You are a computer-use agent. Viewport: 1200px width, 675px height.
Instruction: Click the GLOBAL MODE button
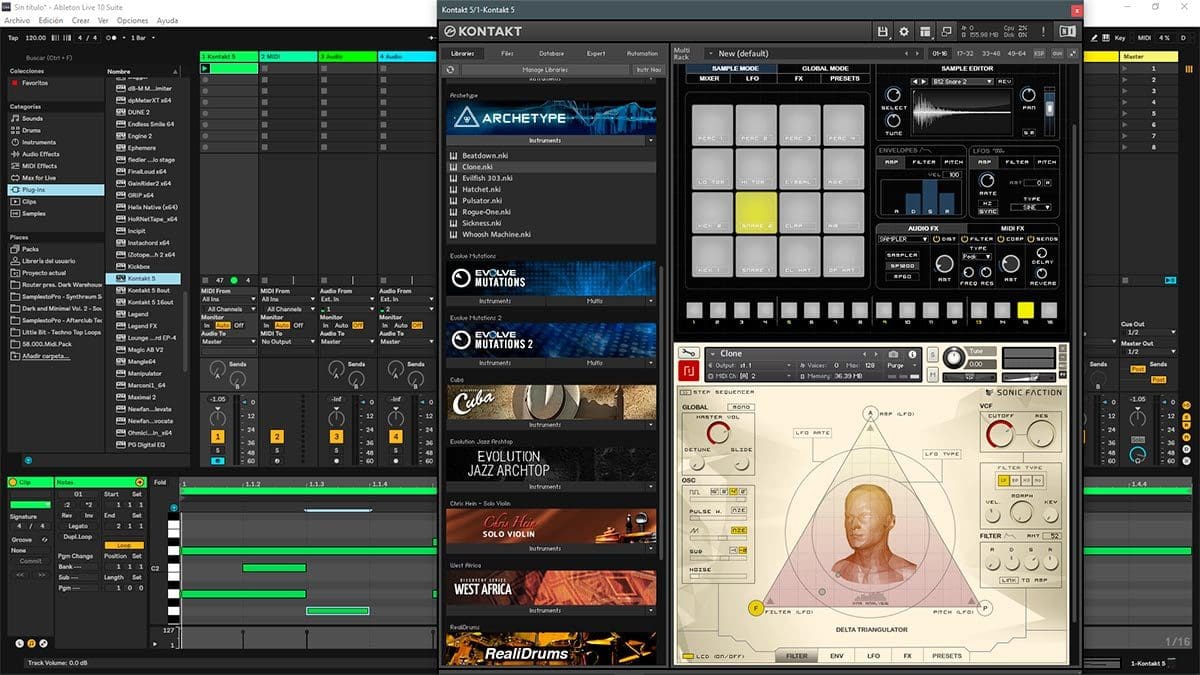click(x=825, y=68)
